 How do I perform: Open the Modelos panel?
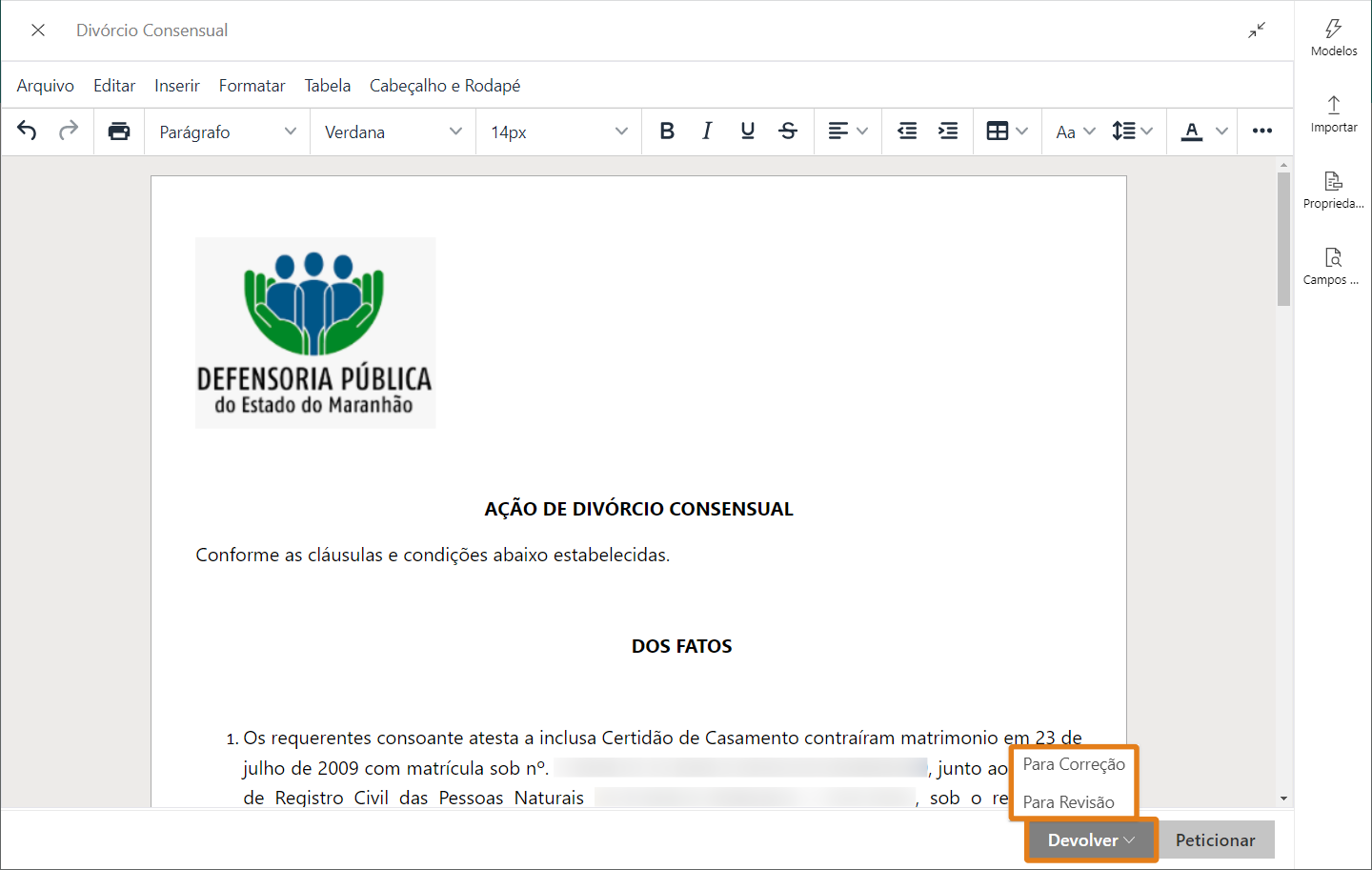pyautogui.click(x=1334, y=38)
